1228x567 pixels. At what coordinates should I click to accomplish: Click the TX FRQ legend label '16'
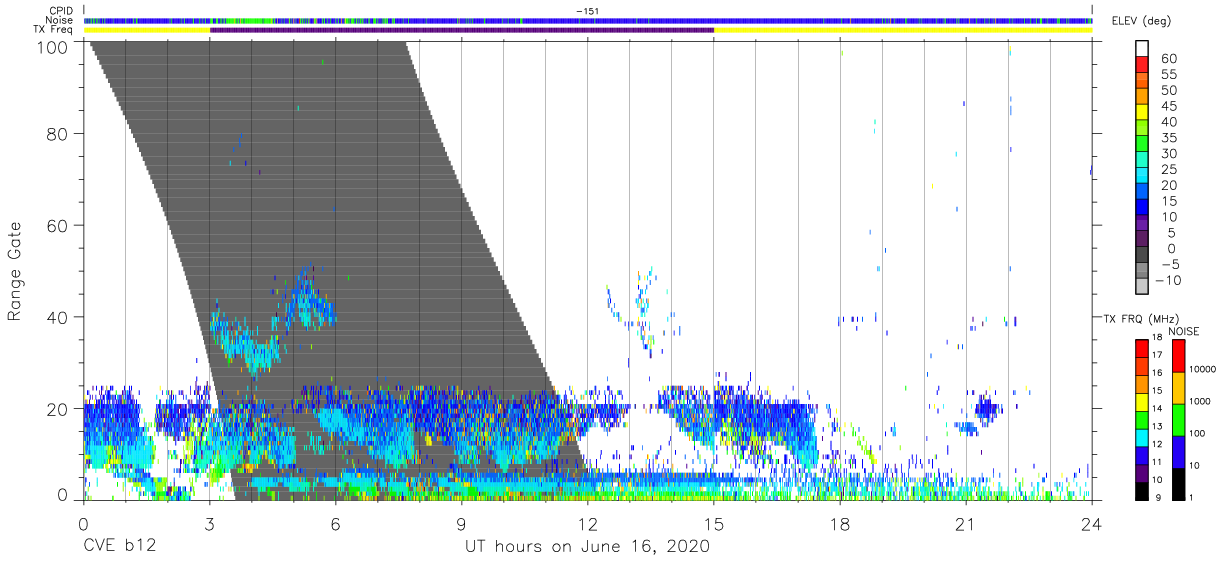1157,373
